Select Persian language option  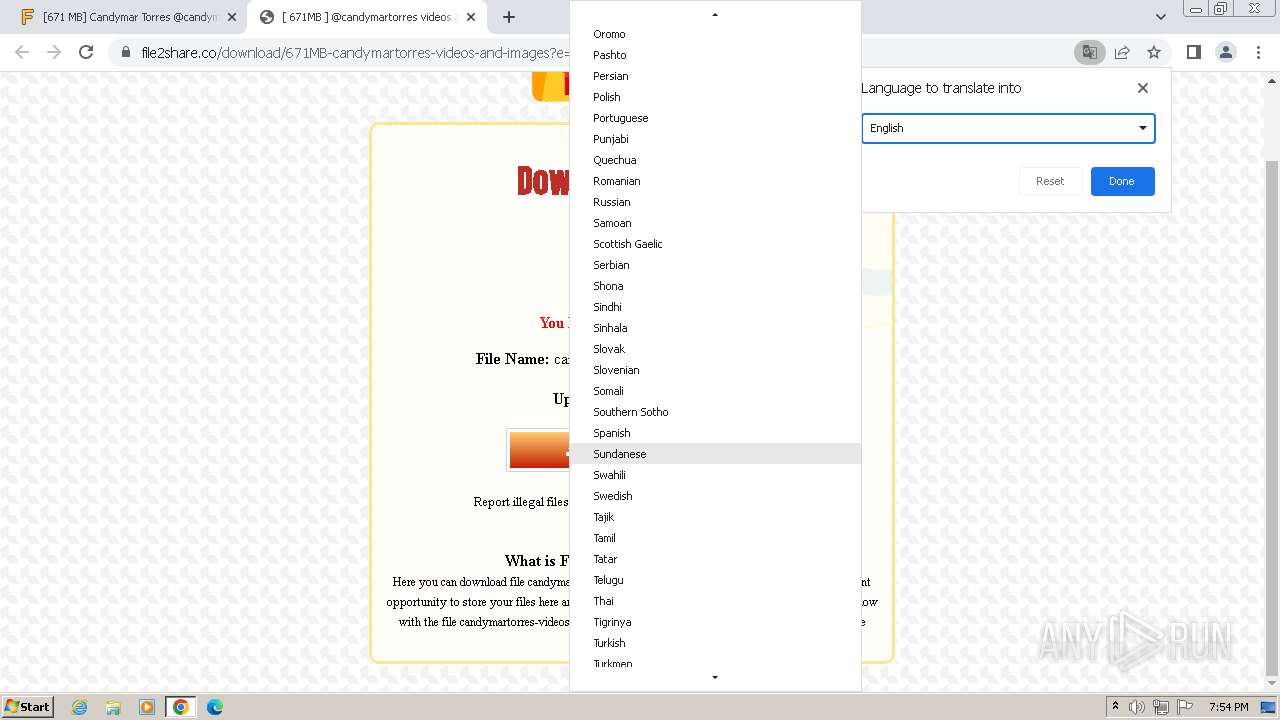point(715,76)
